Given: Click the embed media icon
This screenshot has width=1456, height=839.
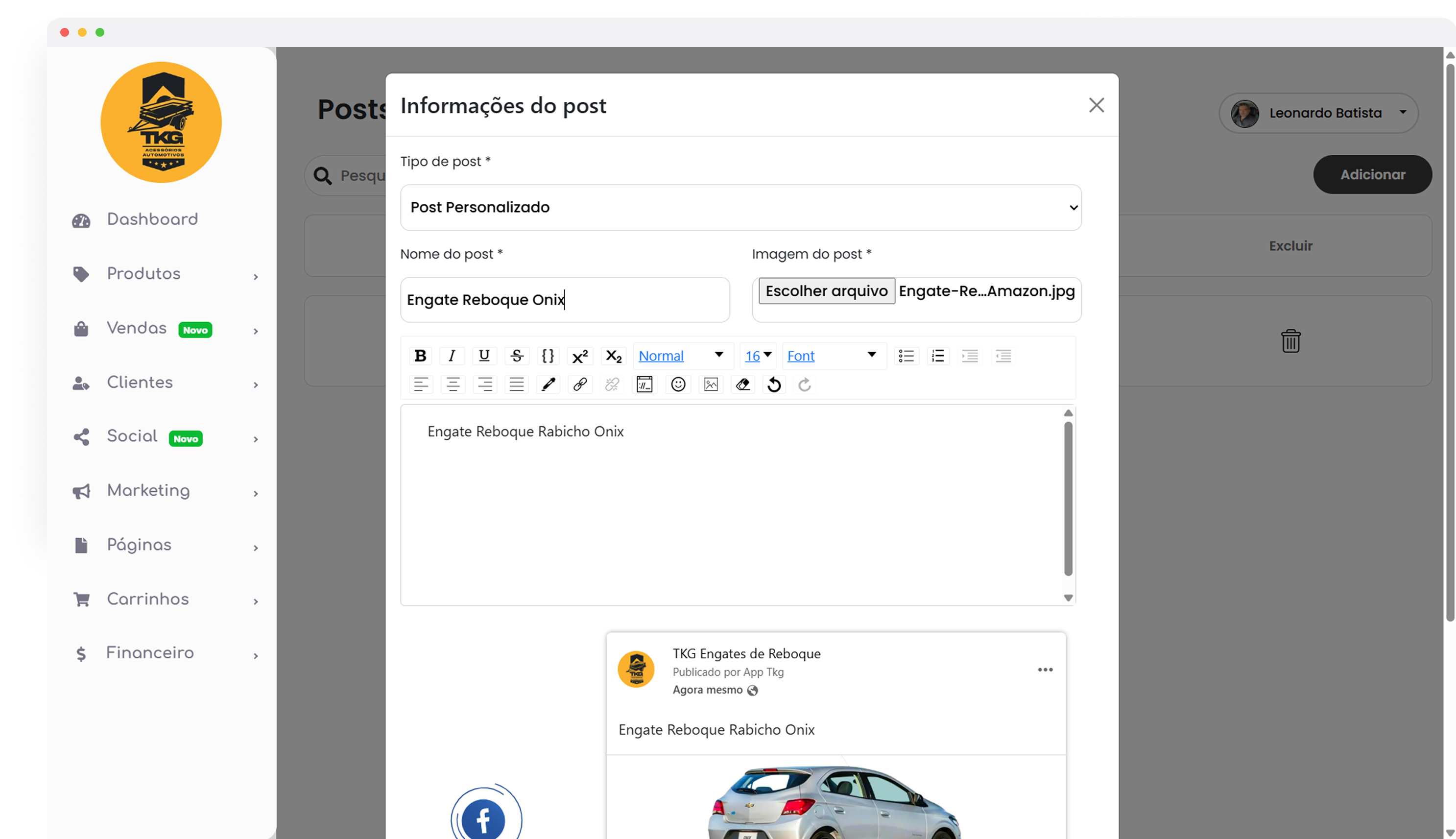Looking at the screenshot, I should point(644,384).
